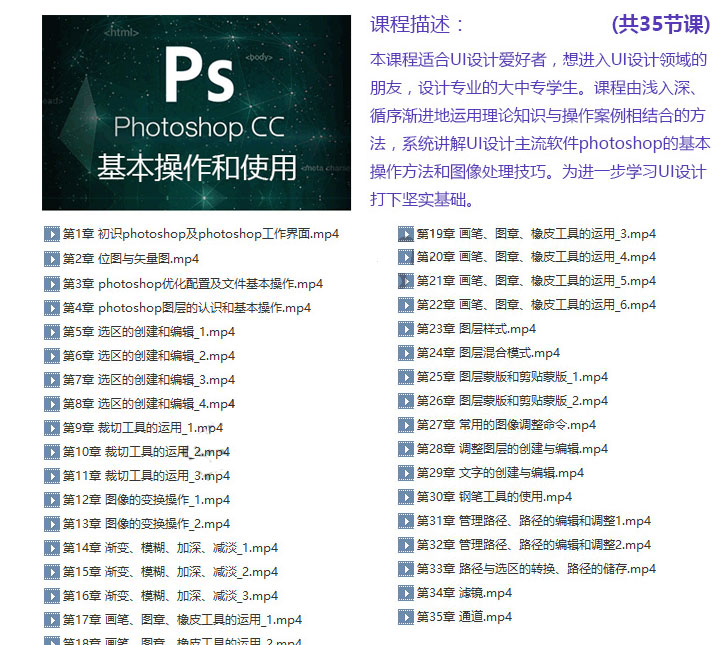Open file 第15章 渐变、模糊、加深、减淡_2.mp4
Image resolution: width=723 pixels, height=645 pixels.
point(170,572)
